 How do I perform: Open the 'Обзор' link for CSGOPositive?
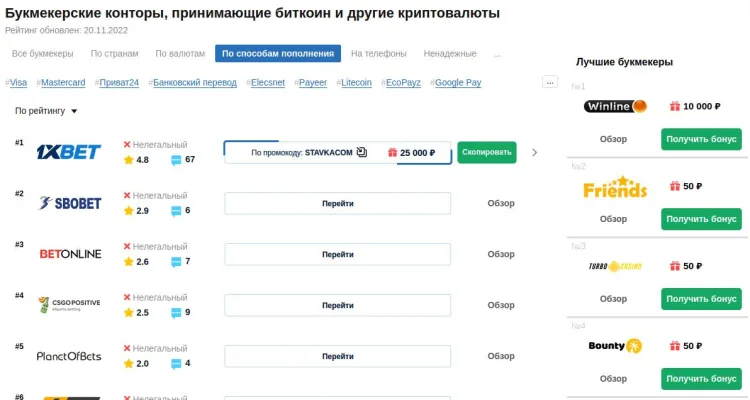501,305
